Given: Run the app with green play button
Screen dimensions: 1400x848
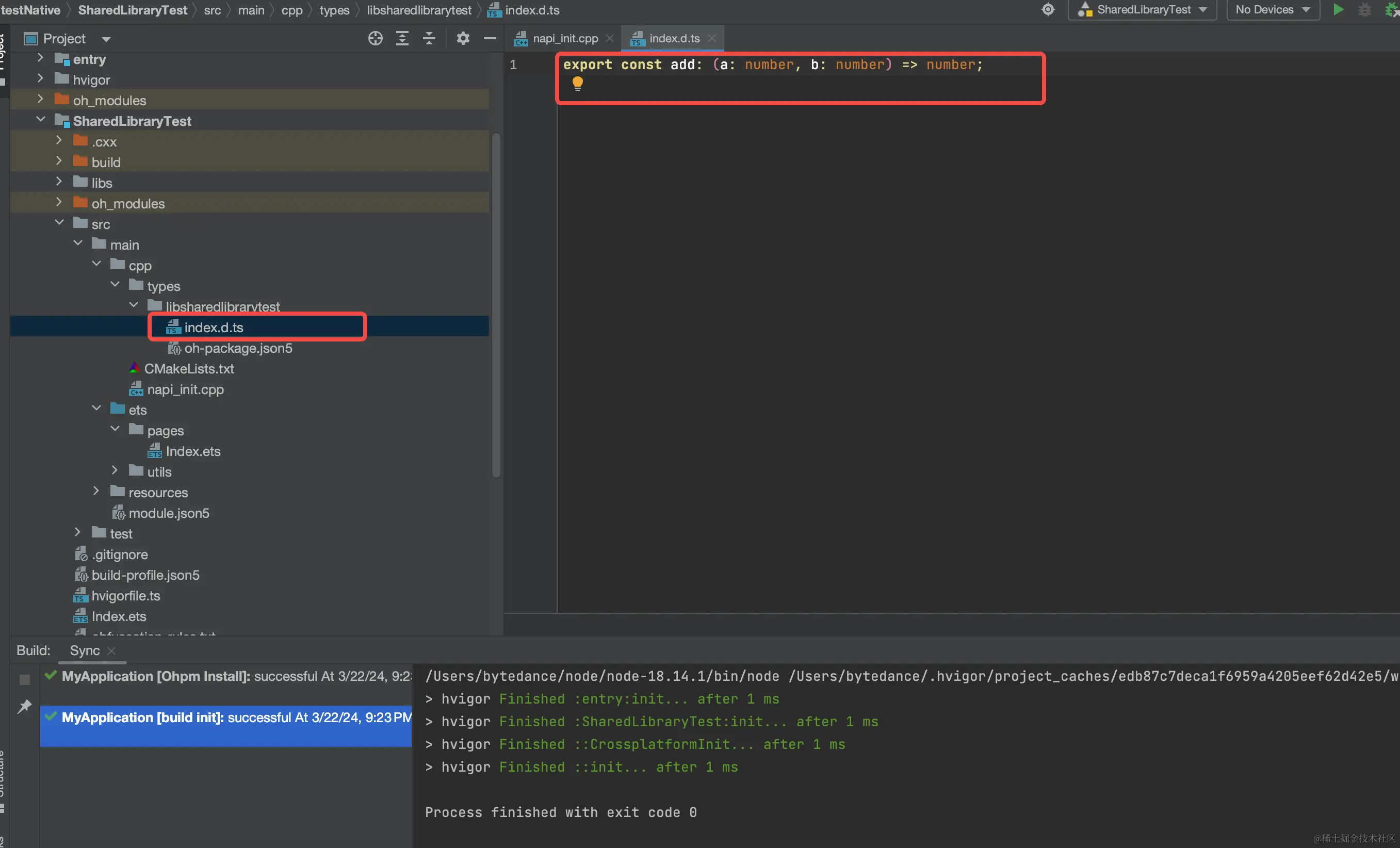Looking at the screenshot, I should [1338, 10].
